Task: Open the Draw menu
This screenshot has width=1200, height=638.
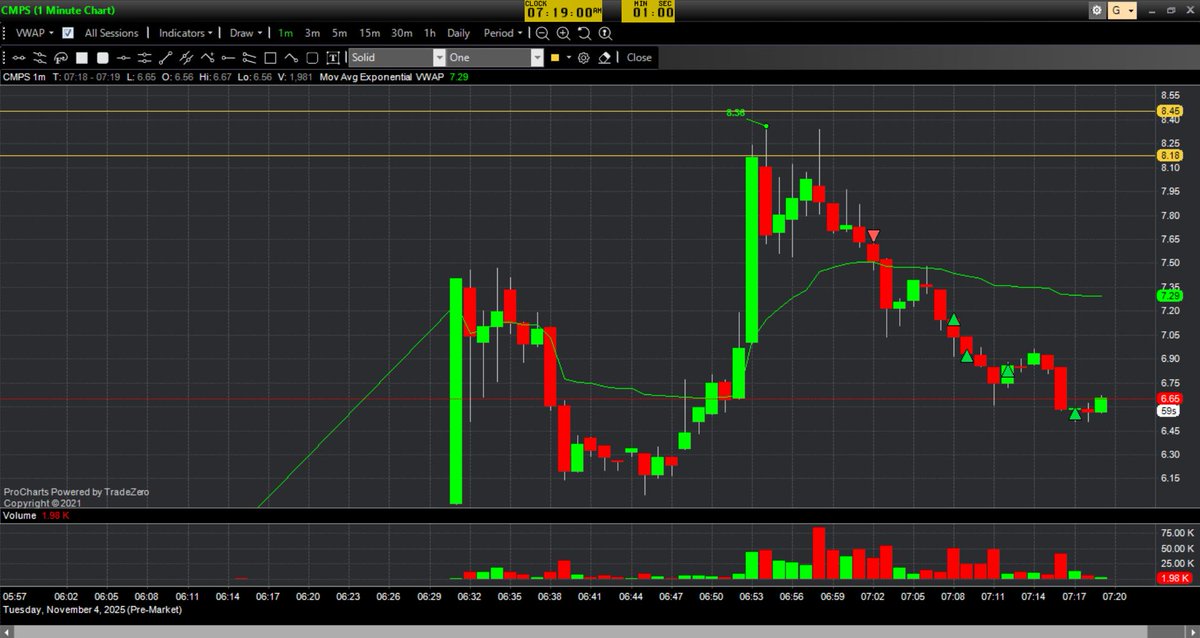Action: point(243,33)
